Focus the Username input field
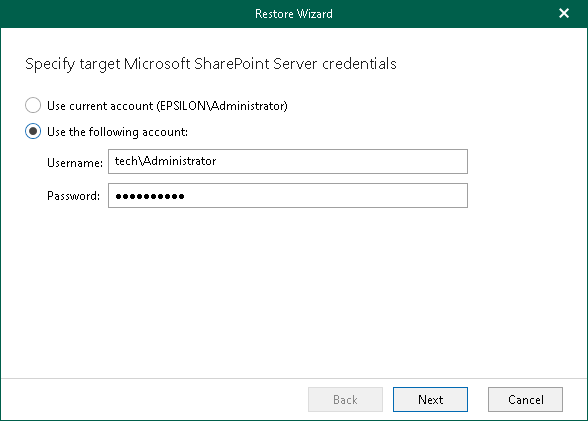588x421 pixels. 288,162
